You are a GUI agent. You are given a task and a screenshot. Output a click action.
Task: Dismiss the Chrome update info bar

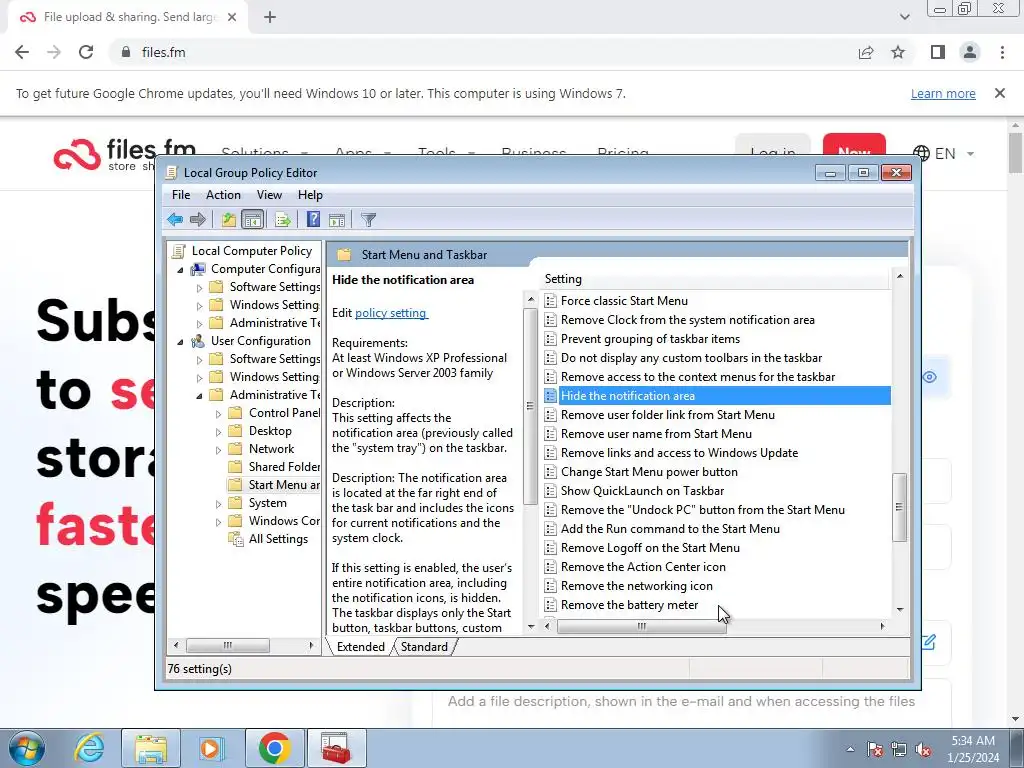point(999,93)
